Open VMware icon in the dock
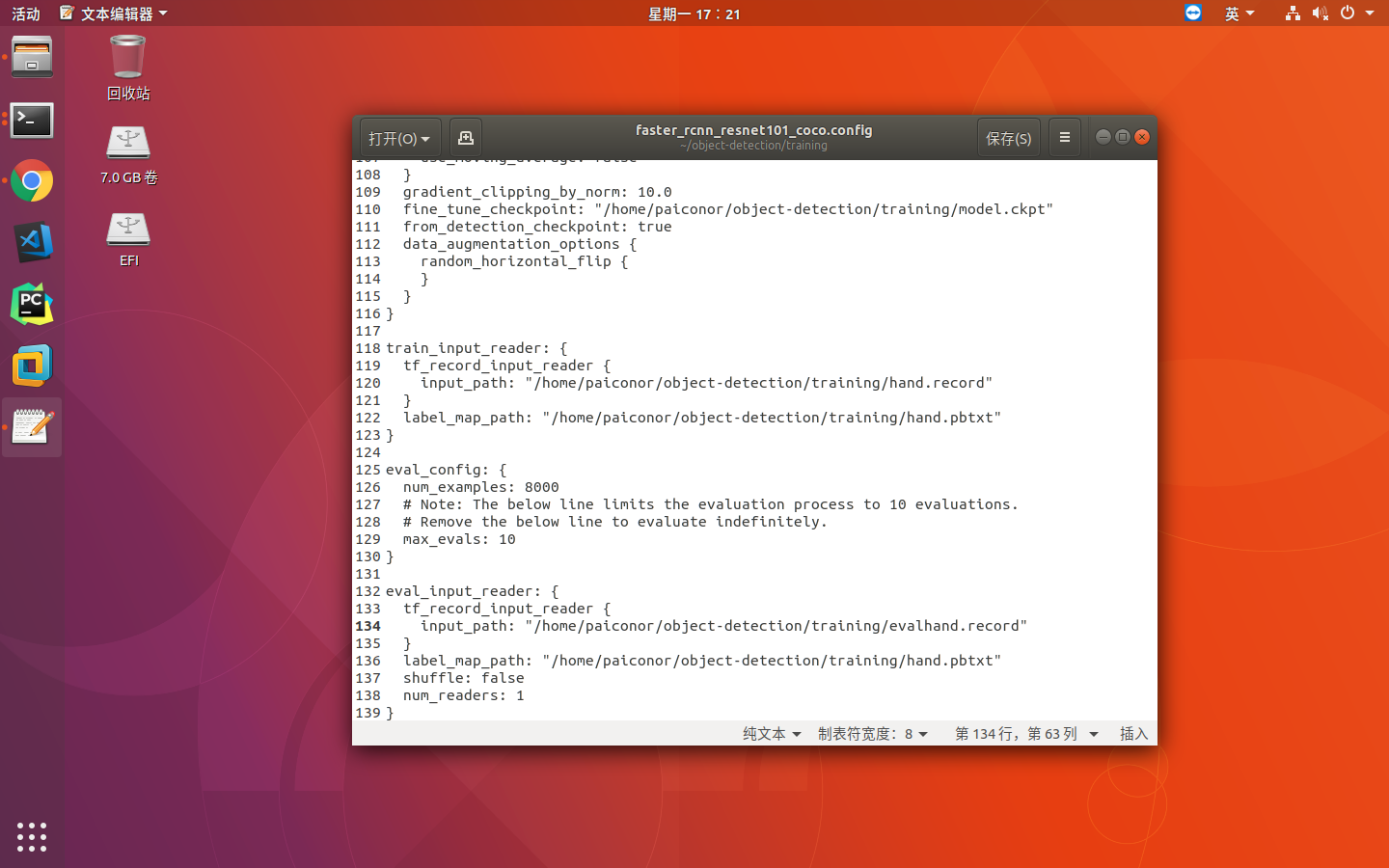The image size is (1389, 868). coord(32,366)
